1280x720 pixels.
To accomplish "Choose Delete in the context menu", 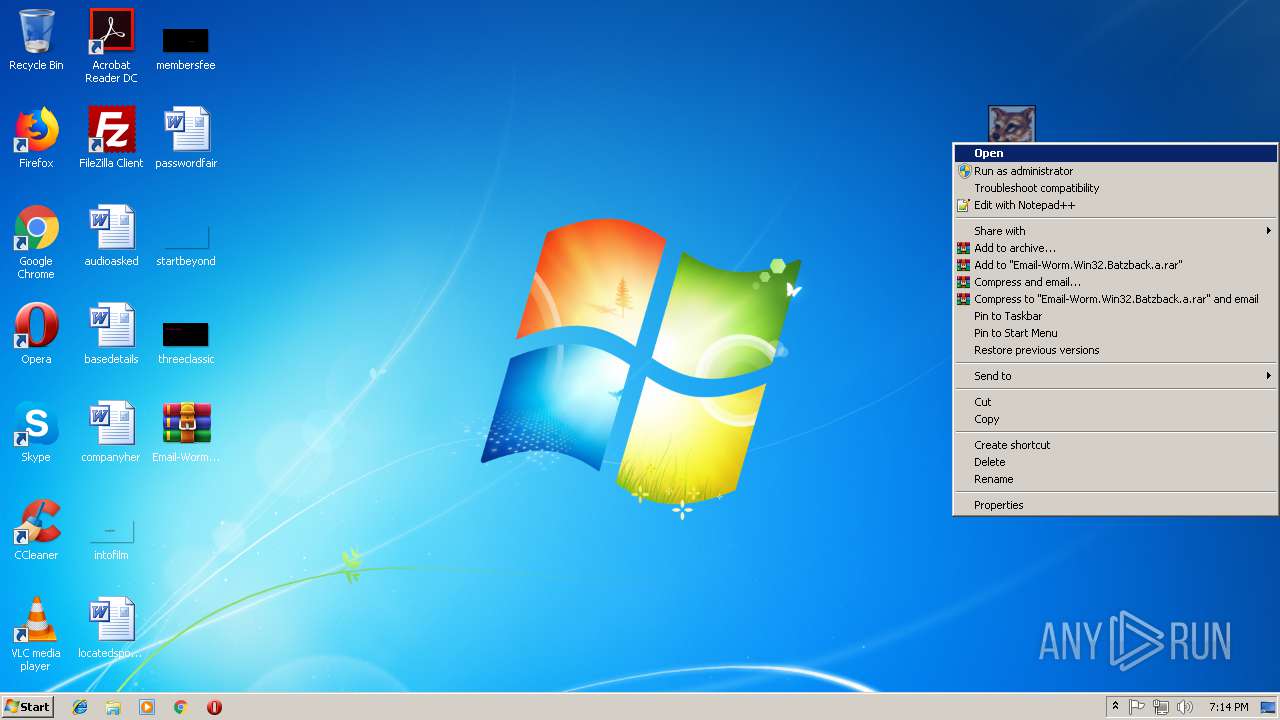I will click(1115, 462).
